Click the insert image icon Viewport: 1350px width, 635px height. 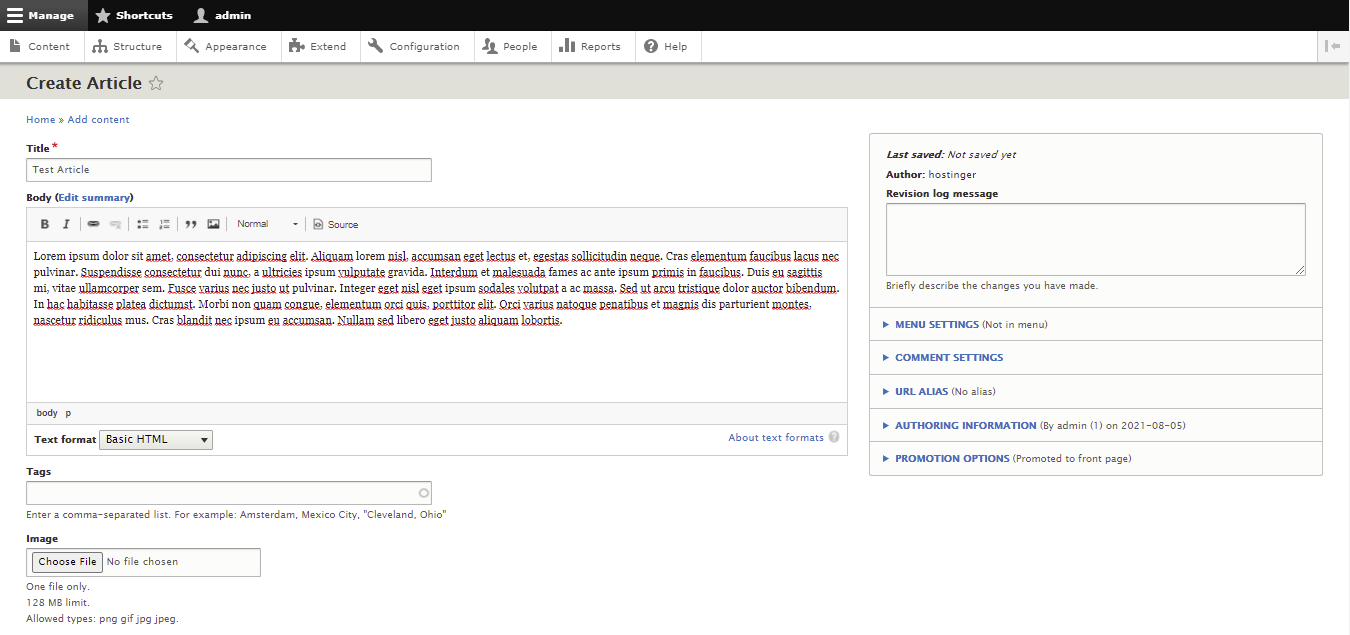(x=213, y=224)
